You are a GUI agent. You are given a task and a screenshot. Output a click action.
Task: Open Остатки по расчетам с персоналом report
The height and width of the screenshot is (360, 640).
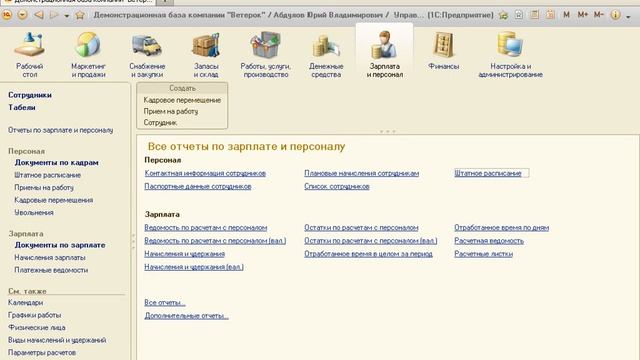tap(361, 228)
